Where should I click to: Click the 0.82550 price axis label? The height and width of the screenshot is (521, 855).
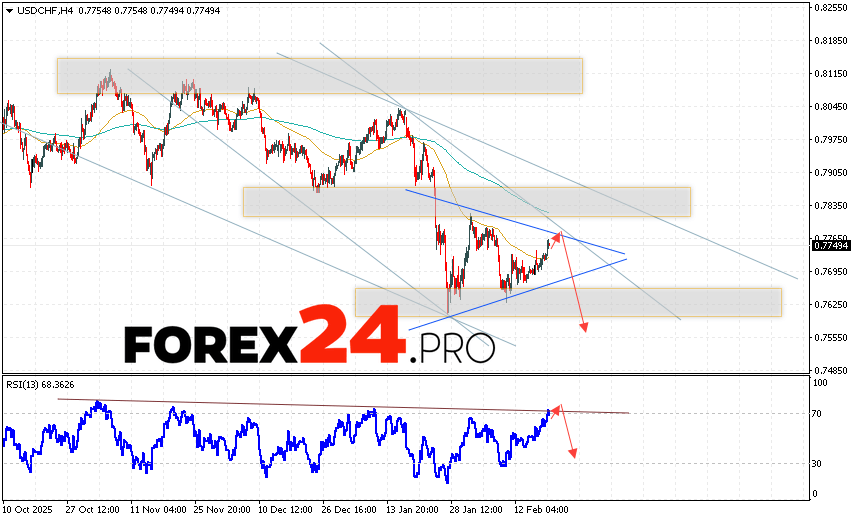pyautogui.click(x=831, y=8)
